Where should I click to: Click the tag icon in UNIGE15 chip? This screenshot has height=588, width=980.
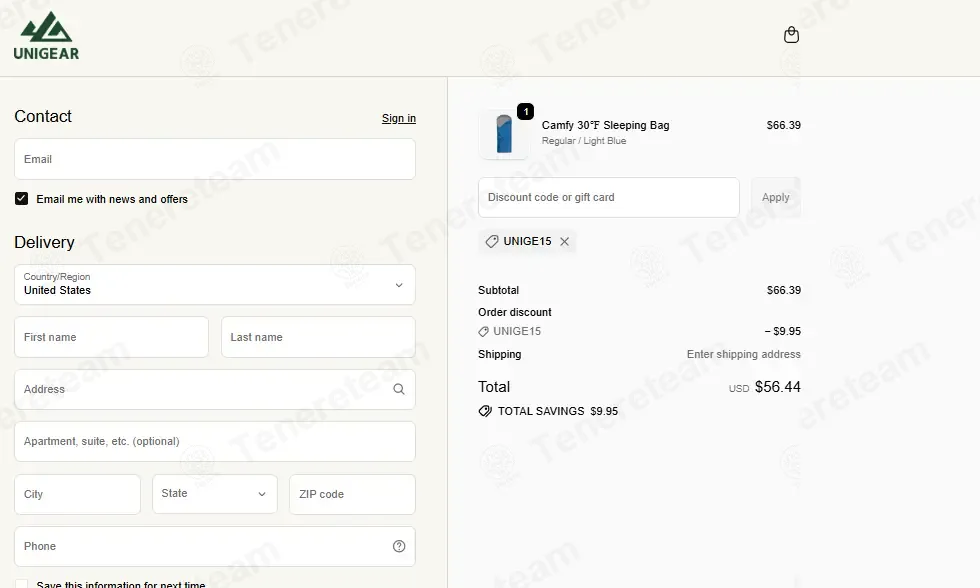492,241
